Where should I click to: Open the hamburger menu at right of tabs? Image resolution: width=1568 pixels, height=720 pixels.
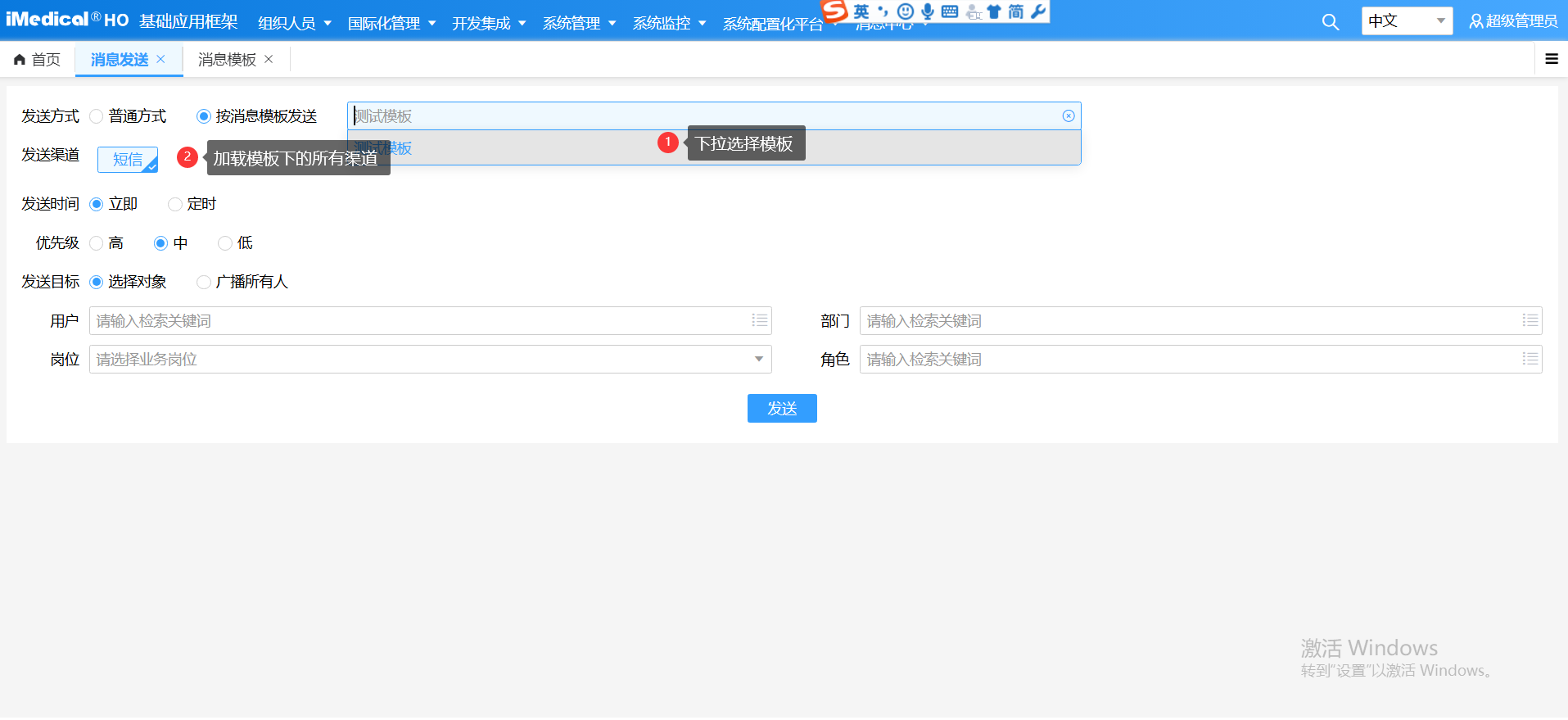pos(1551,59)
